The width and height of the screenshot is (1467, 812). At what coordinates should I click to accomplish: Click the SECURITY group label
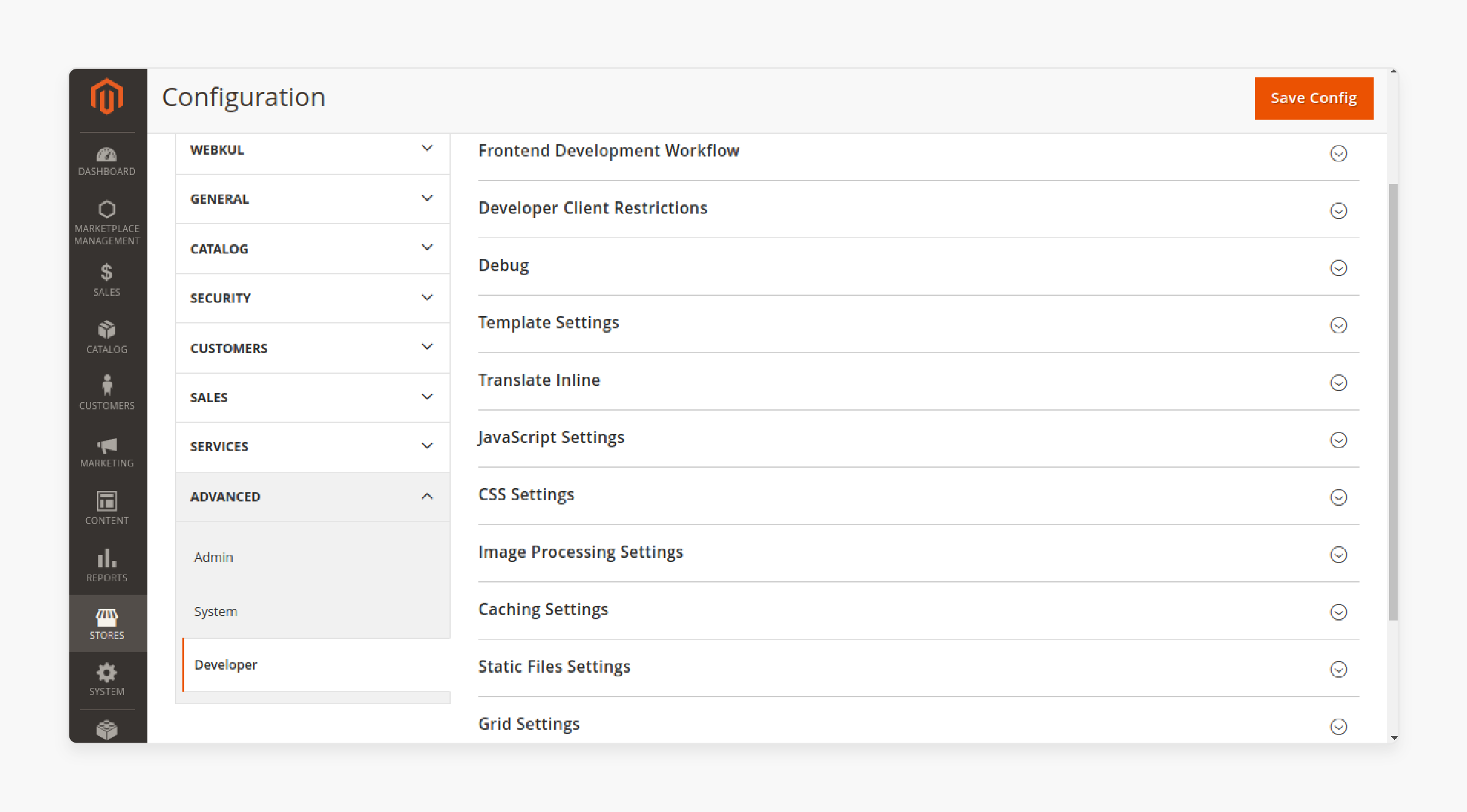(x=220, y=298)
